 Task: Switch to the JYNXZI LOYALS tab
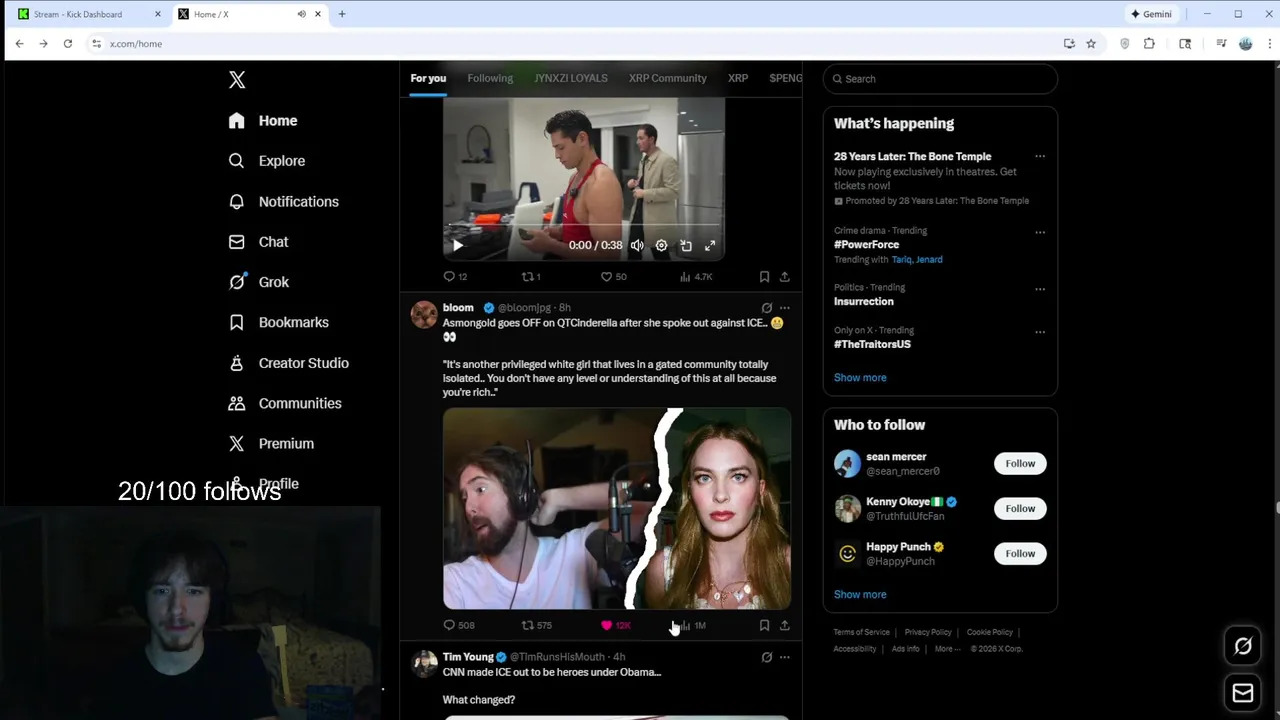point(571,78)
